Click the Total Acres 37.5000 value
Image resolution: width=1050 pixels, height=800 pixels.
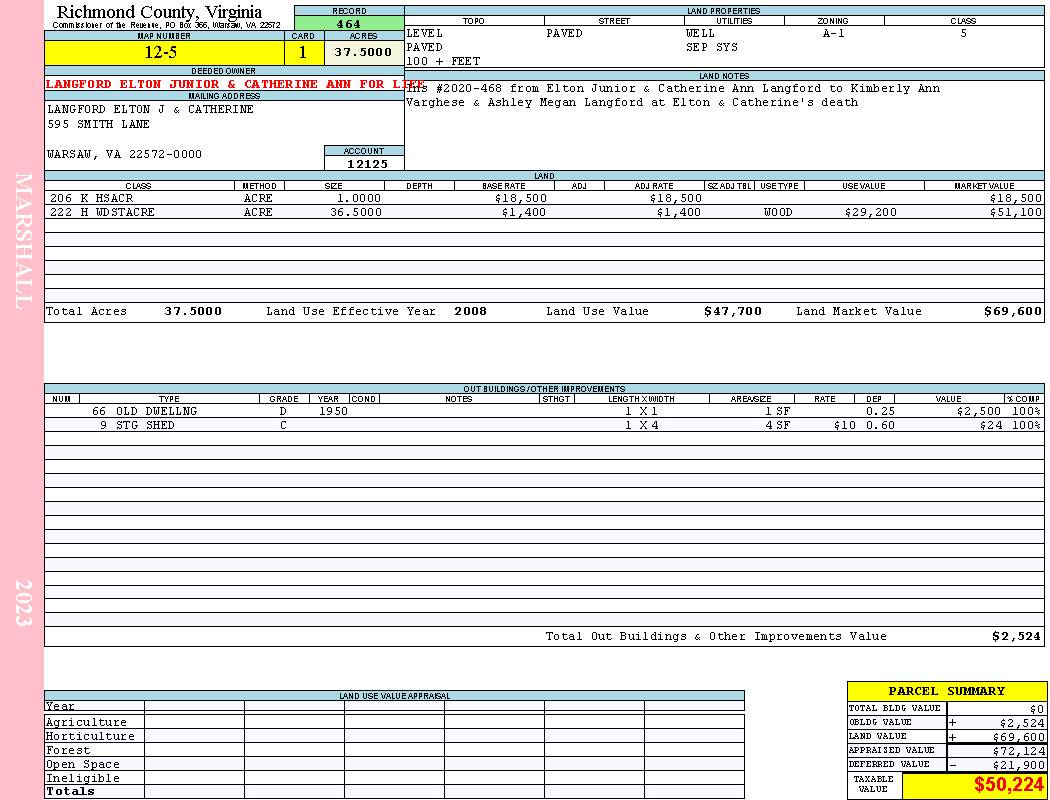point(193,311)
